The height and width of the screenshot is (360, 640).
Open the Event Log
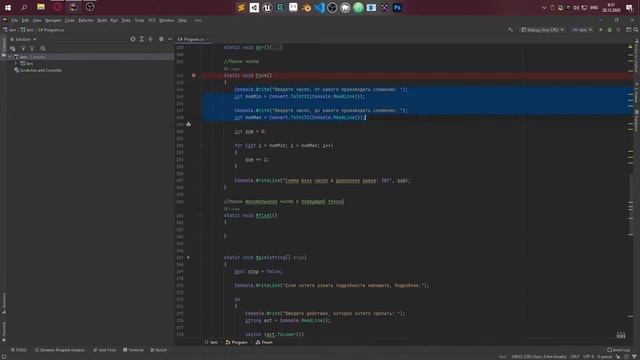[618, 350]
